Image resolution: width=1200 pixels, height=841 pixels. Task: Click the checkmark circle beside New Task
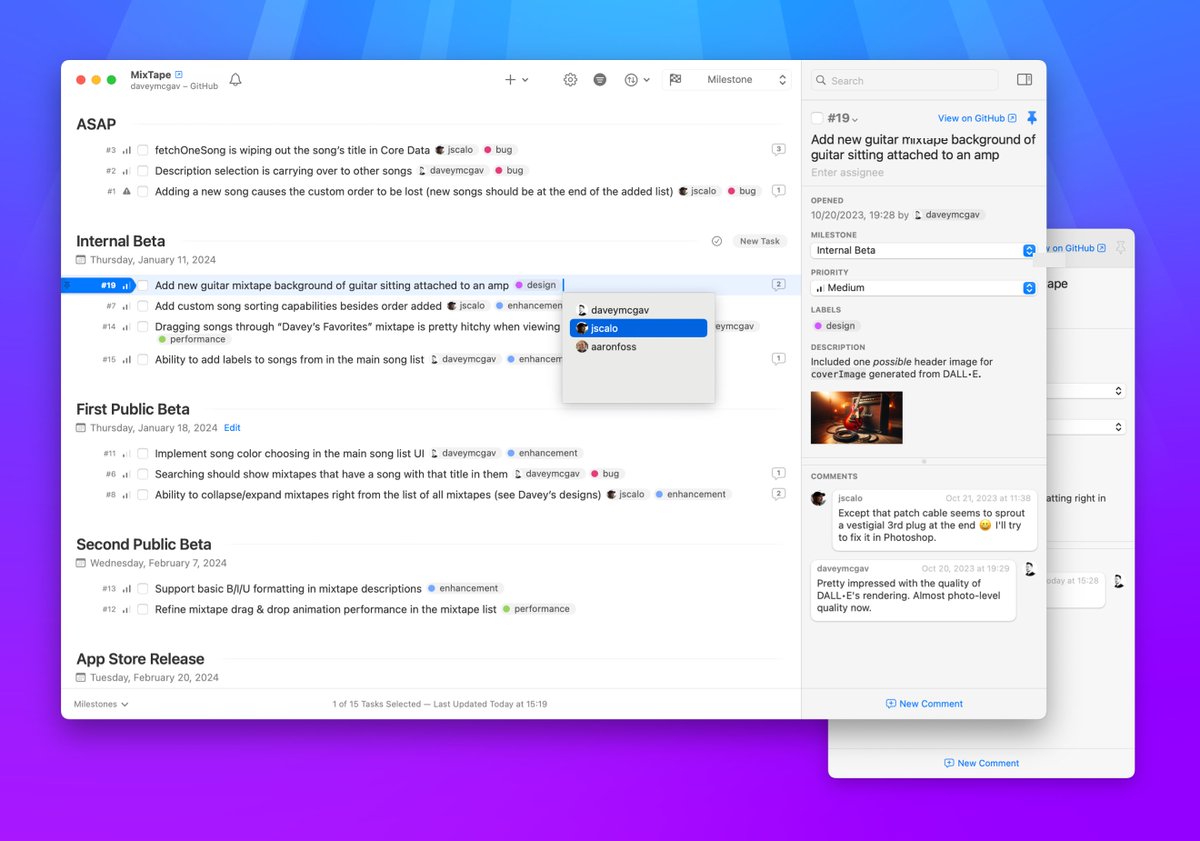tap(717, 241)
